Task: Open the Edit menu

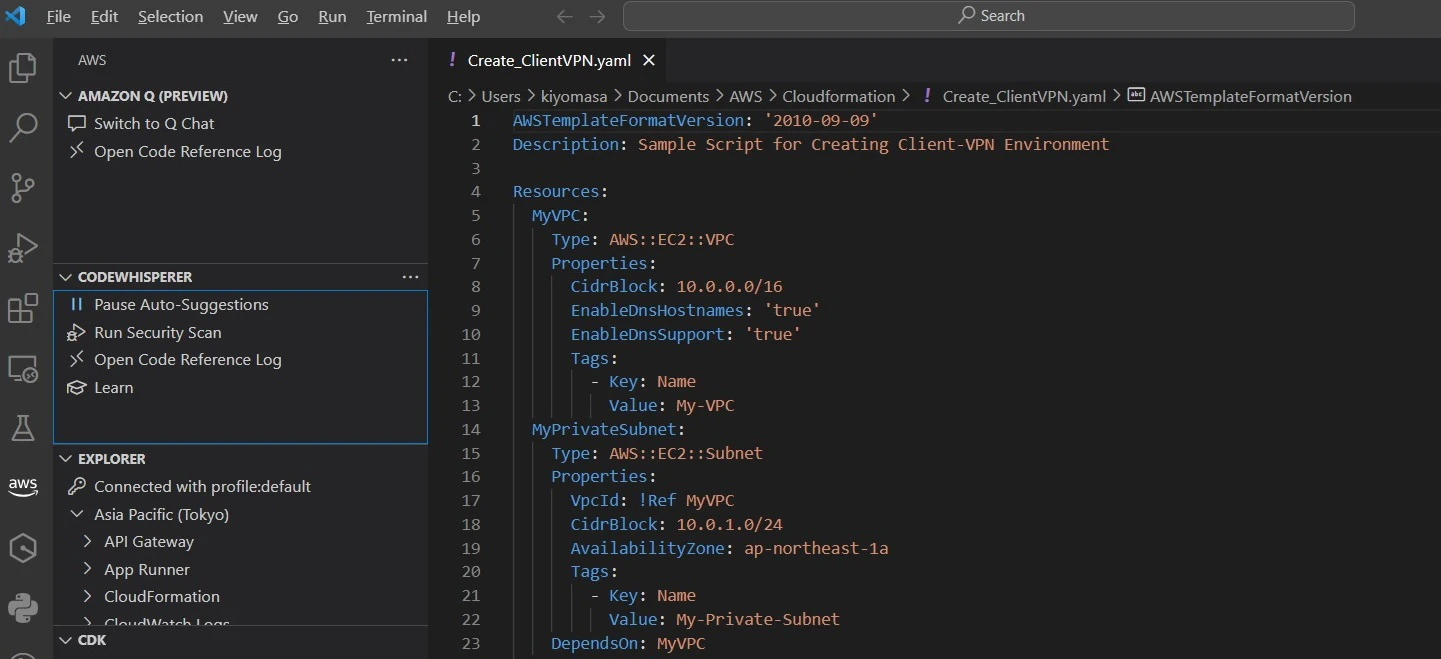Action: coord(104,16)
